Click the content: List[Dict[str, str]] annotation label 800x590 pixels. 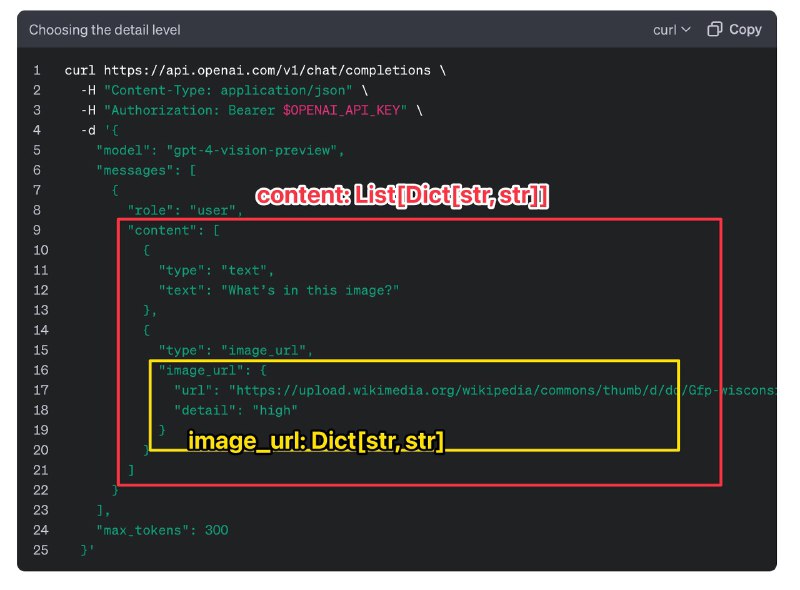(405, 195)
